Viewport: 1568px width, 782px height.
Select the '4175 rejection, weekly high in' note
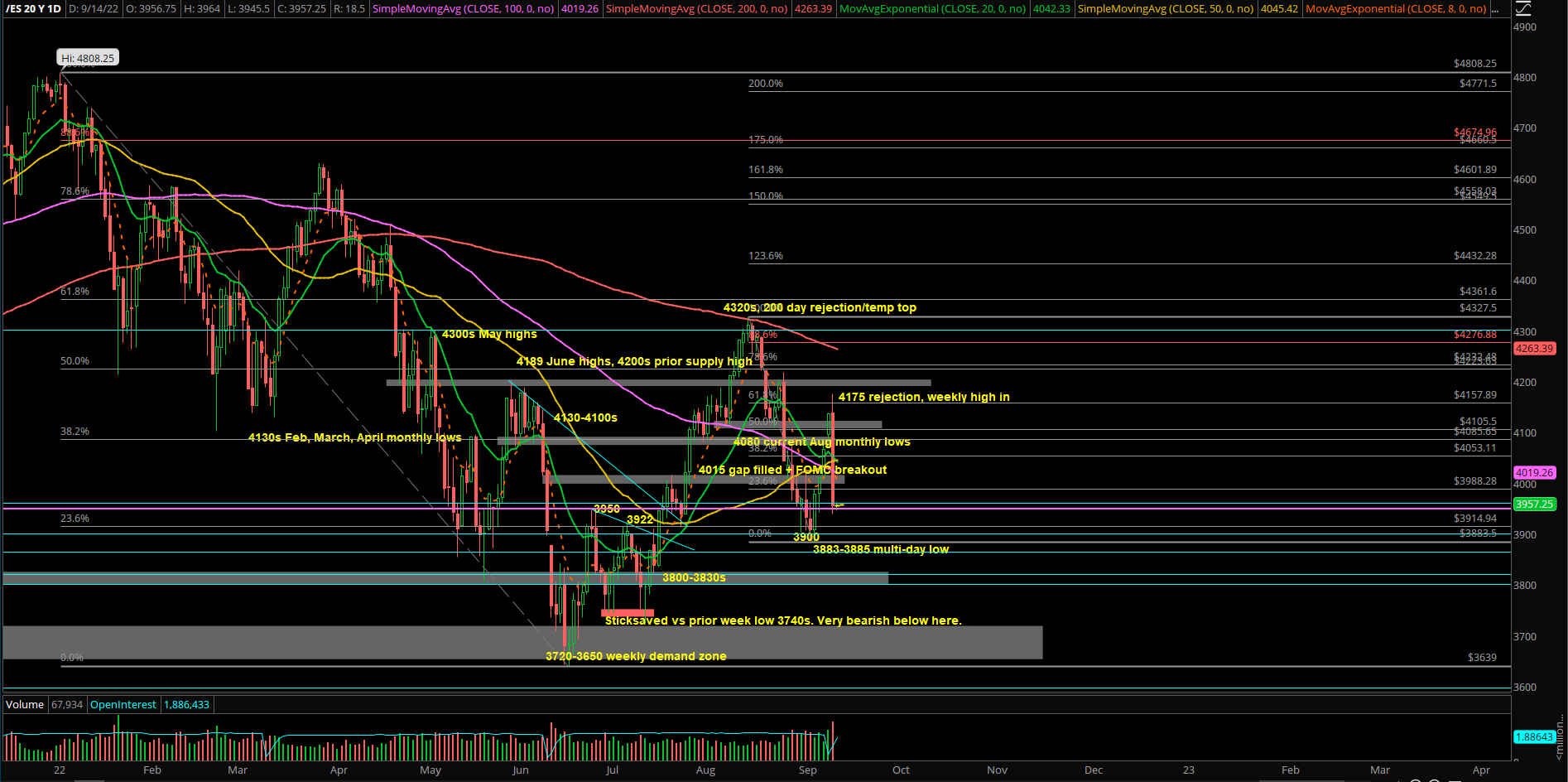(924, 397)
